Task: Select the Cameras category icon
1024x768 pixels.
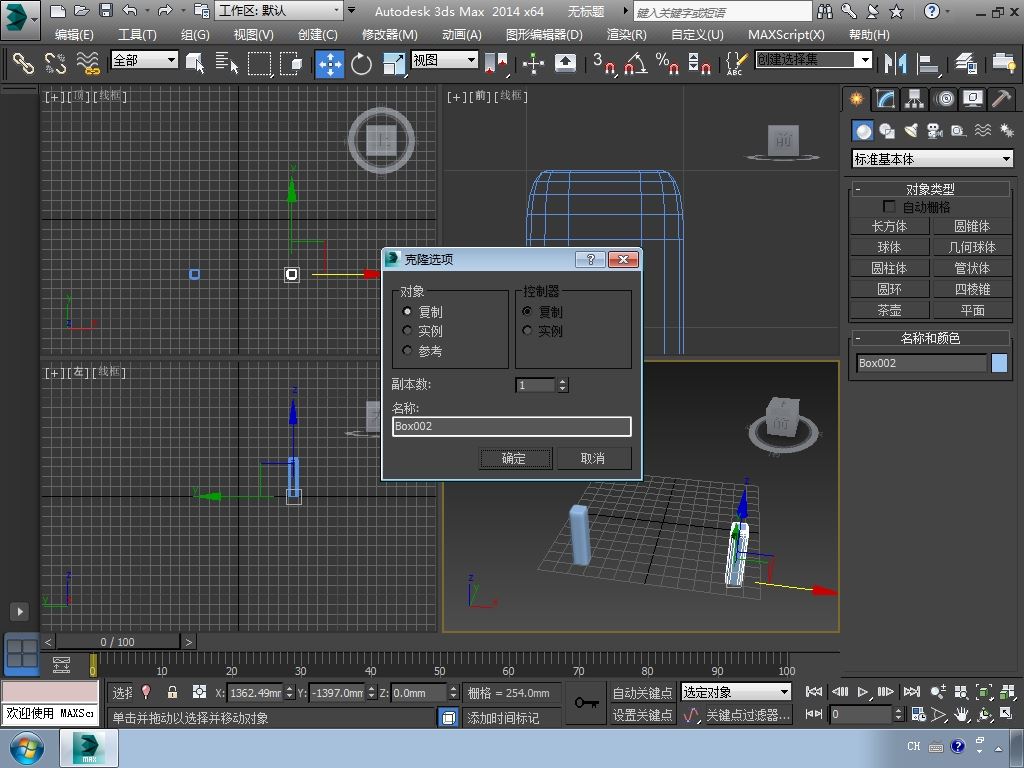Action: [x=935, y=131]
